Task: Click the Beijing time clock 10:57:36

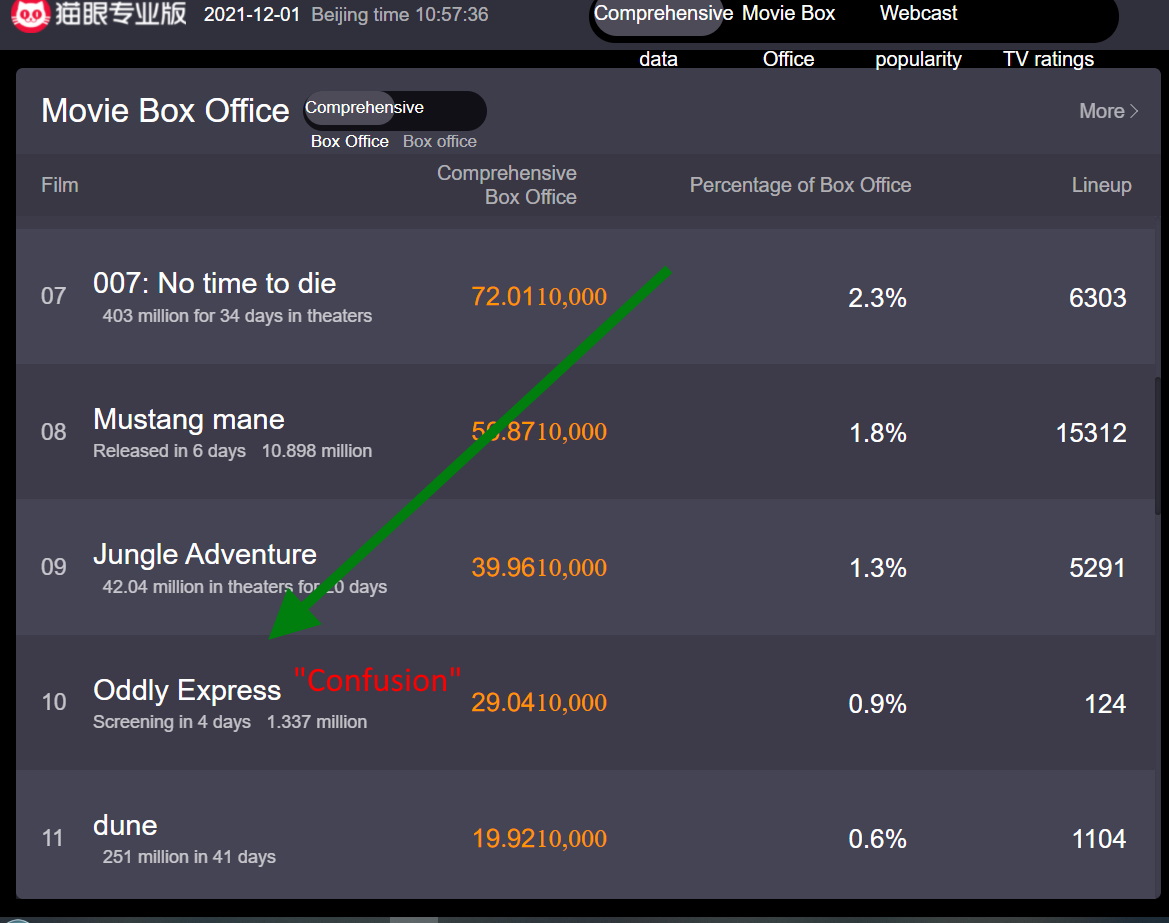Action: pos(400,14)
